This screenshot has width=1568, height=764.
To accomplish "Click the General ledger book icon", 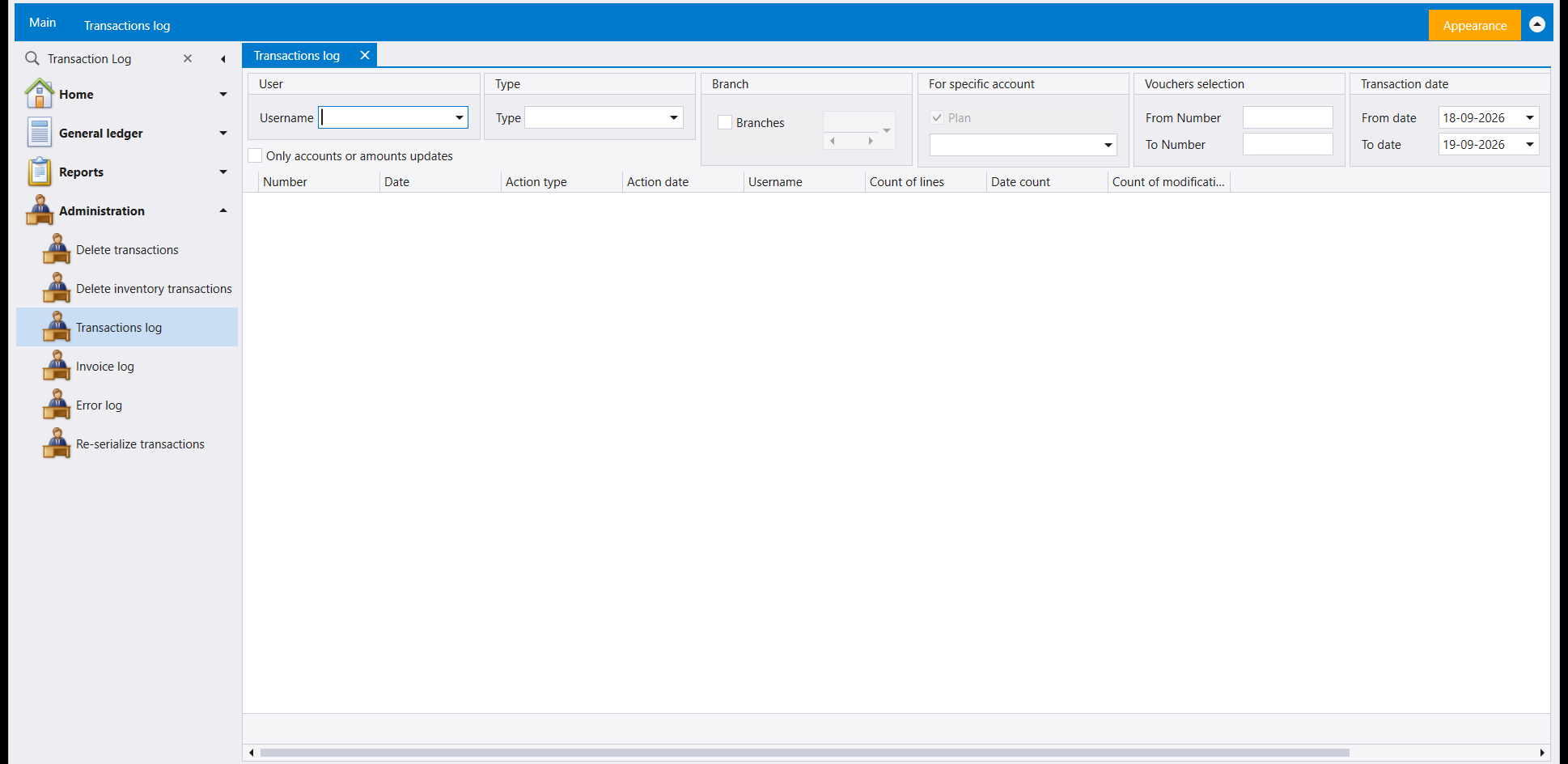I will 39,133.
